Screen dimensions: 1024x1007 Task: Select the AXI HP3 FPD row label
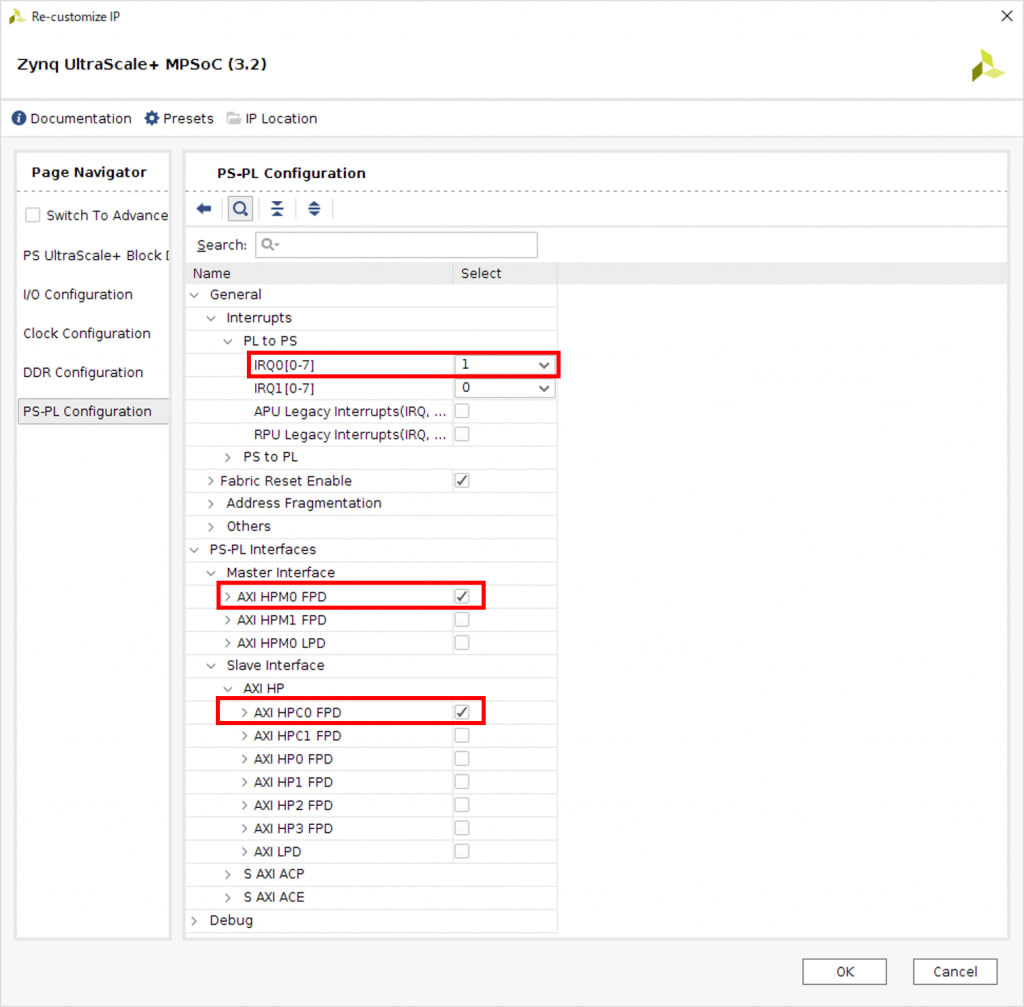293,828
